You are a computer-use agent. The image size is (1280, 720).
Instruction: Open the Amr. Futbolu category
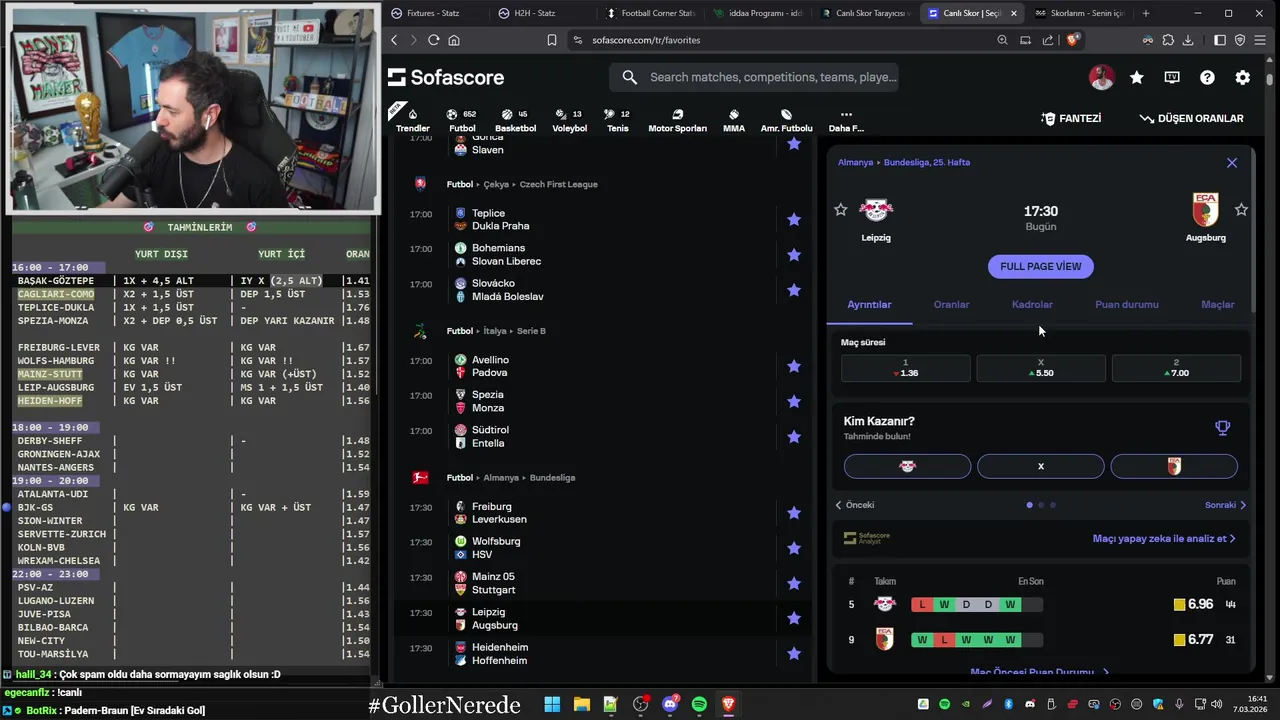[786, 120]
